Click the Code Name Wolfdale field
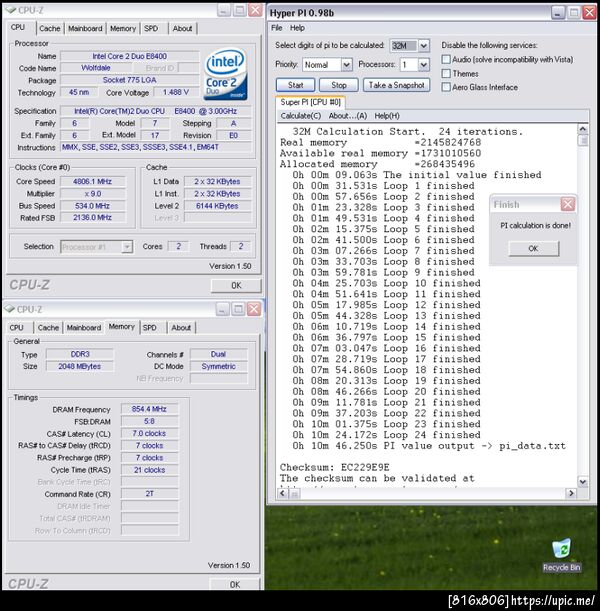Viewport: 600px width, 611px height. coord(96,68)
